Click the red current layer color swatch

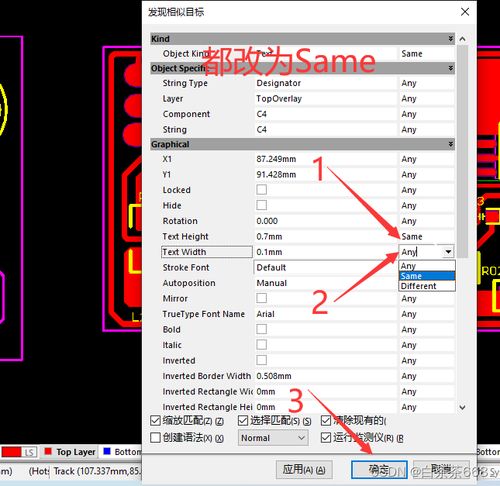[11, 452]
